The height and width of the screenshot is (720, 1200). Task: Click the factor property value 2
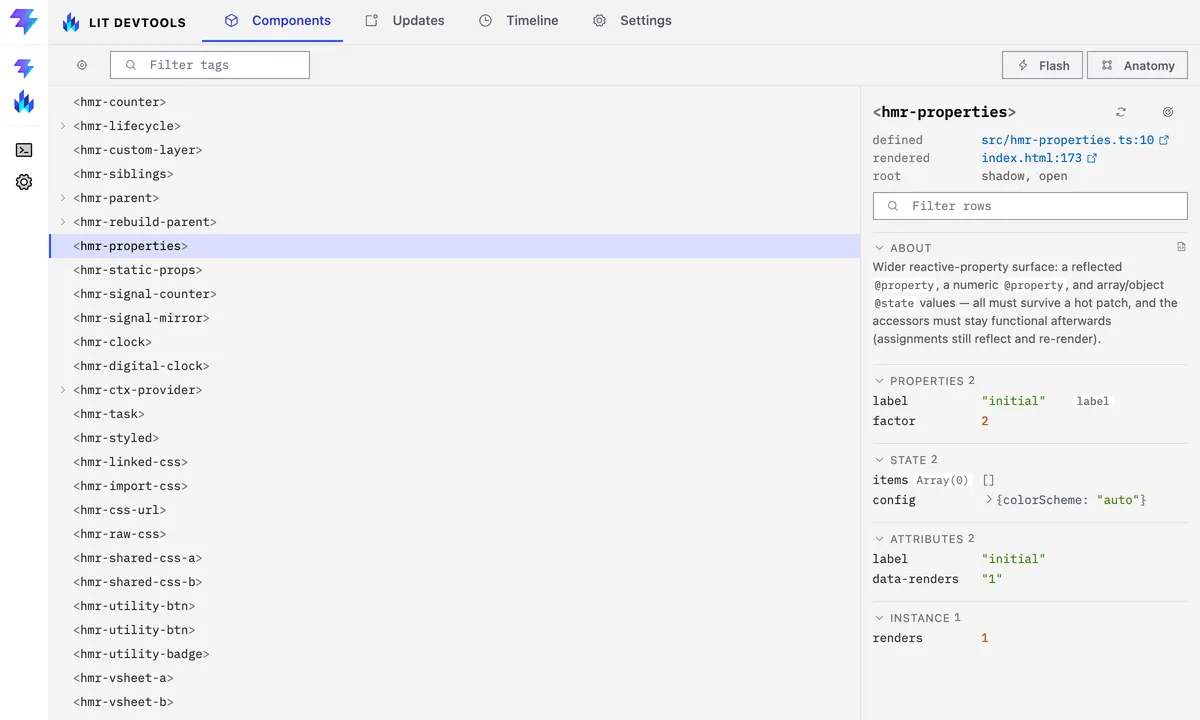[985, 421]
